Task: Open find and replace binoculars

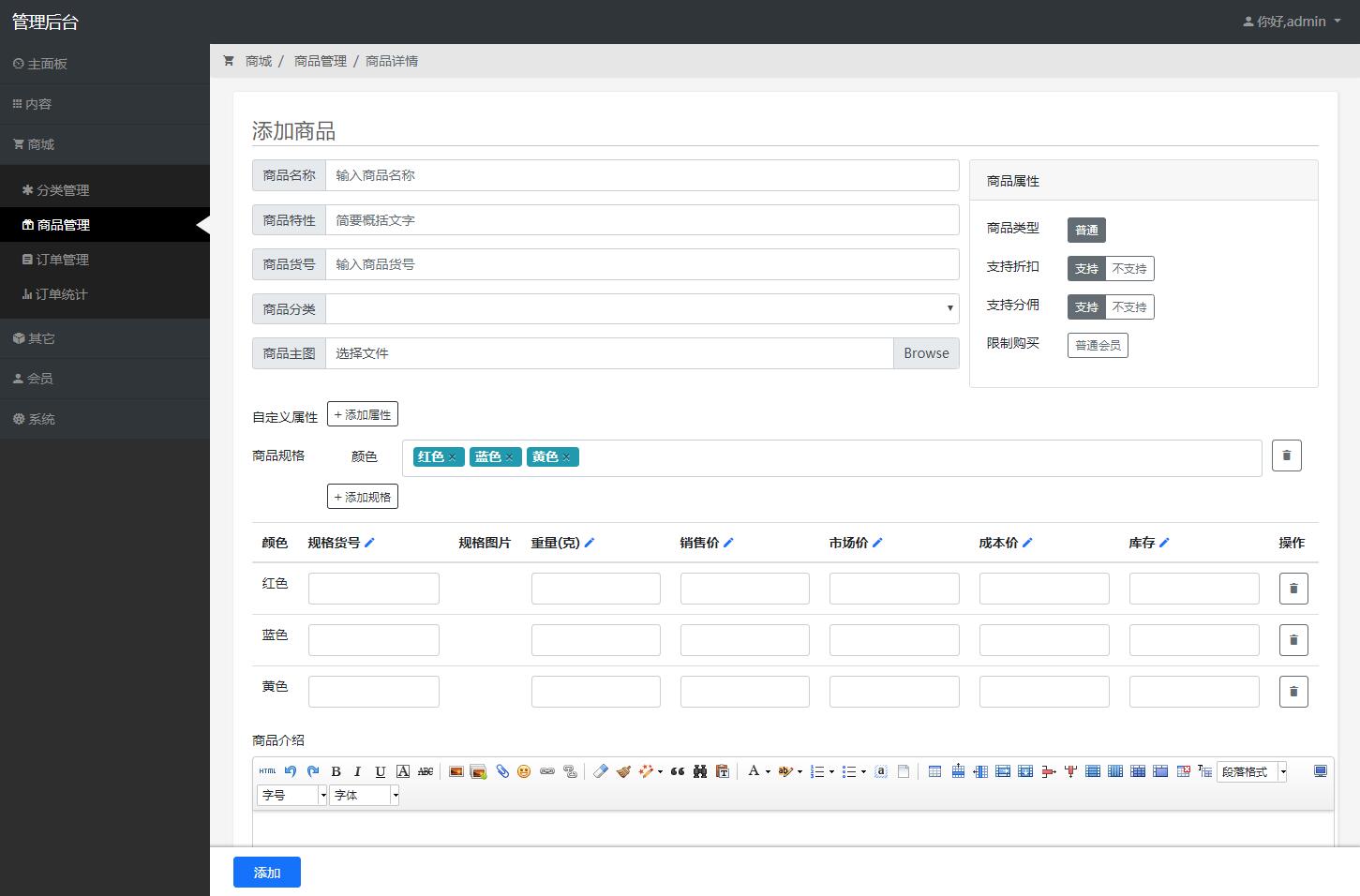Action: [700, 771]
